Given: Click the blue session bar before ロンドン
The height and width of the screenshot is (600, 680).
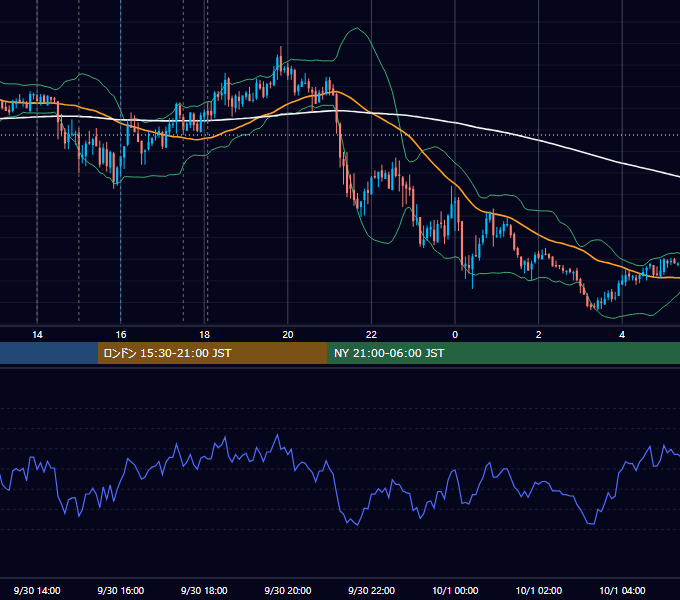Looking at the screenshot, I should pyautogui.click(x=49, y=353).
